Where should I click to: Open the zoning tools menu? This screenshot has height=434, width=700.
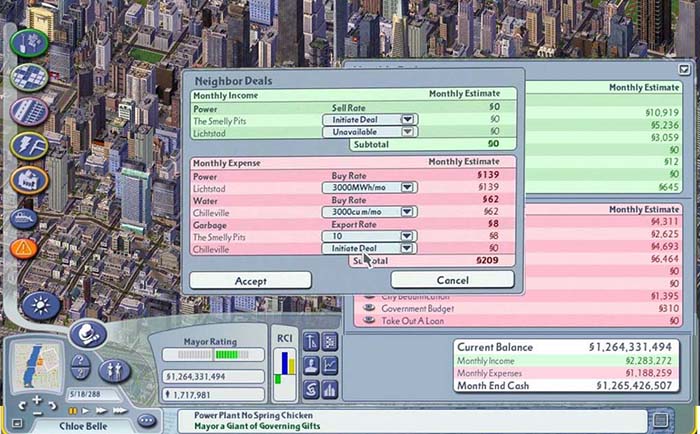coord(28,76)
